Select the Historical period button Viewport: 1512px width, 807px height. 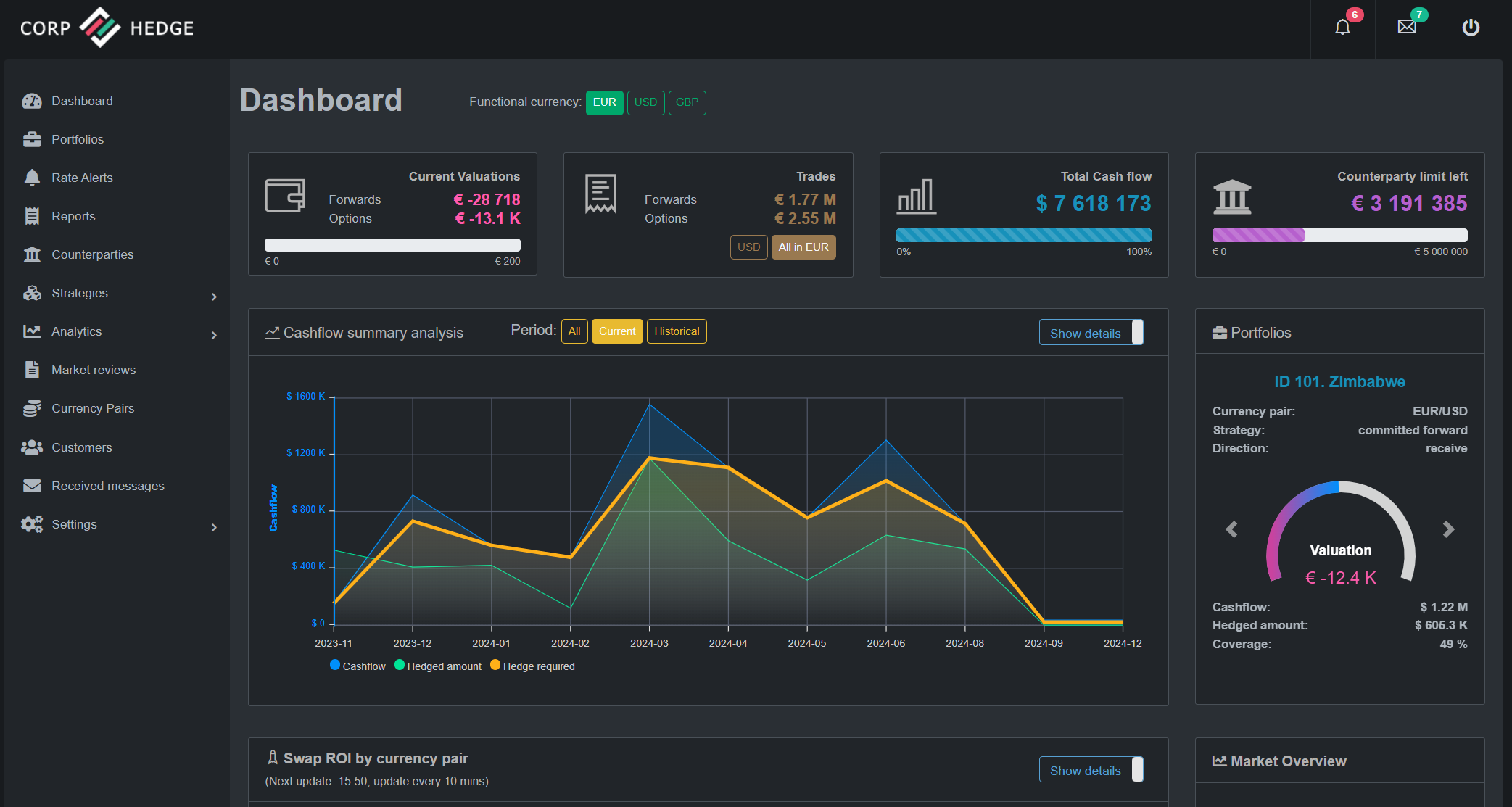point(677,331)
